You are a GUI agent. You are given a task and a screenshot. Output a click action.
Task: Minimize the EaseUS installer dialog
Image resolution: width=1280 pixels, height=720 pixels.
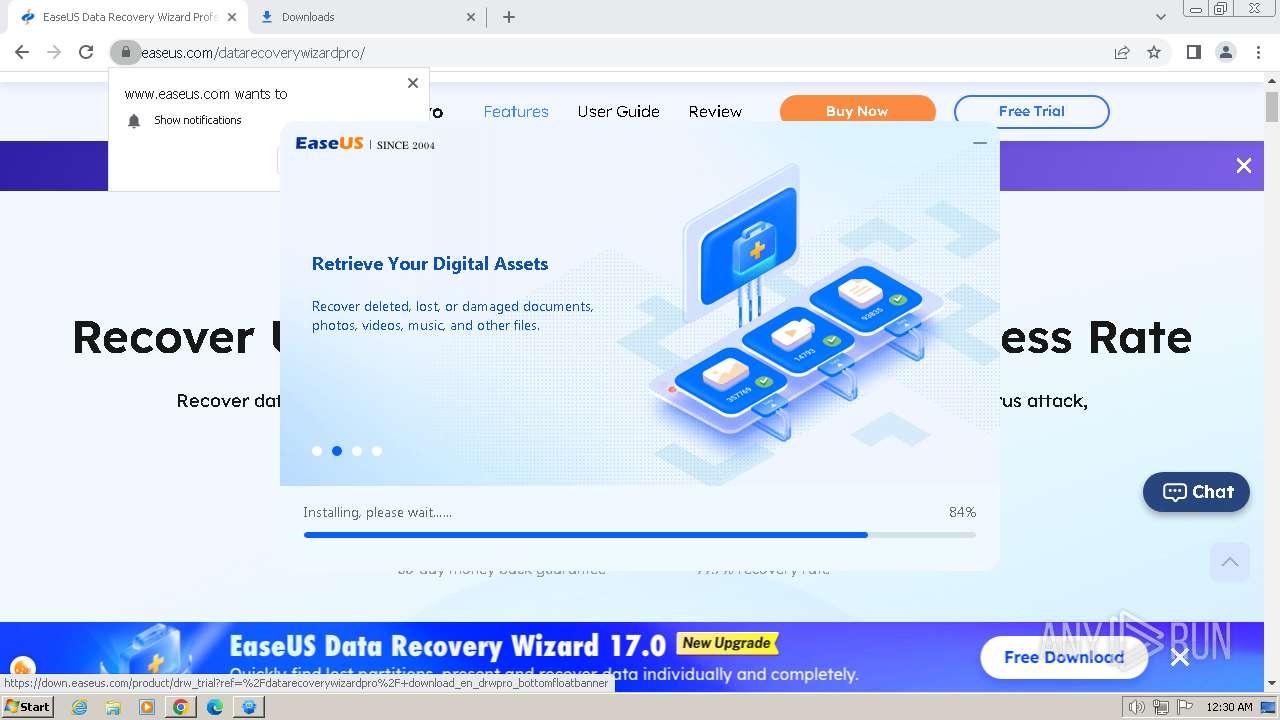pyautogui.click(x=980, y=143)
